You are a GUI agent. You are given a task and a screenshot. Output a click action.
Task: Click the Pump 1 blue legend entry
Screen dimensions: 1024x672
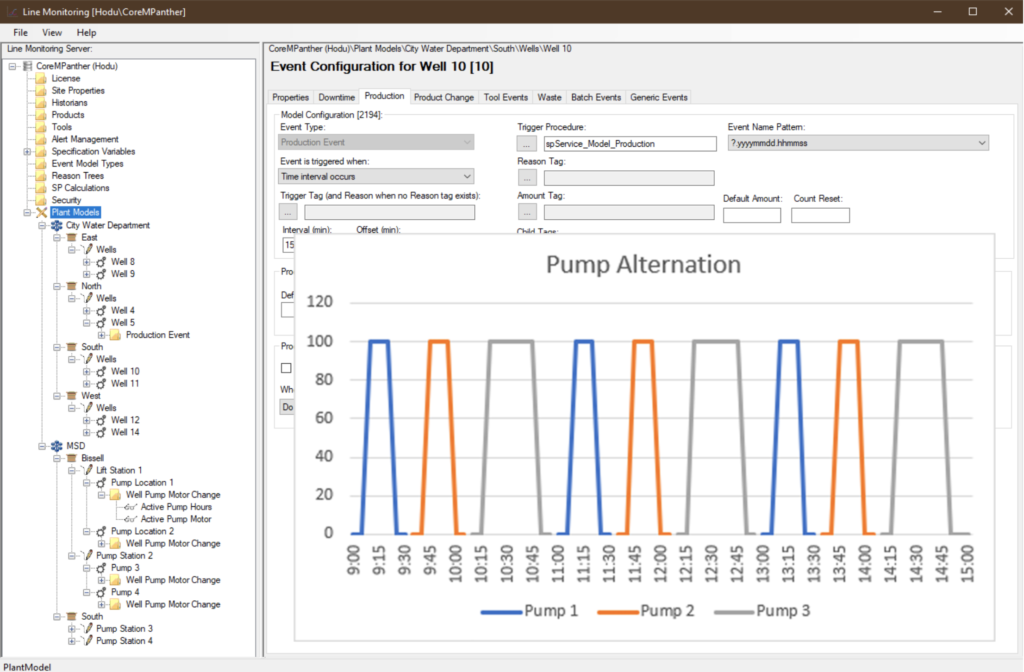click(x=530, y=611)
